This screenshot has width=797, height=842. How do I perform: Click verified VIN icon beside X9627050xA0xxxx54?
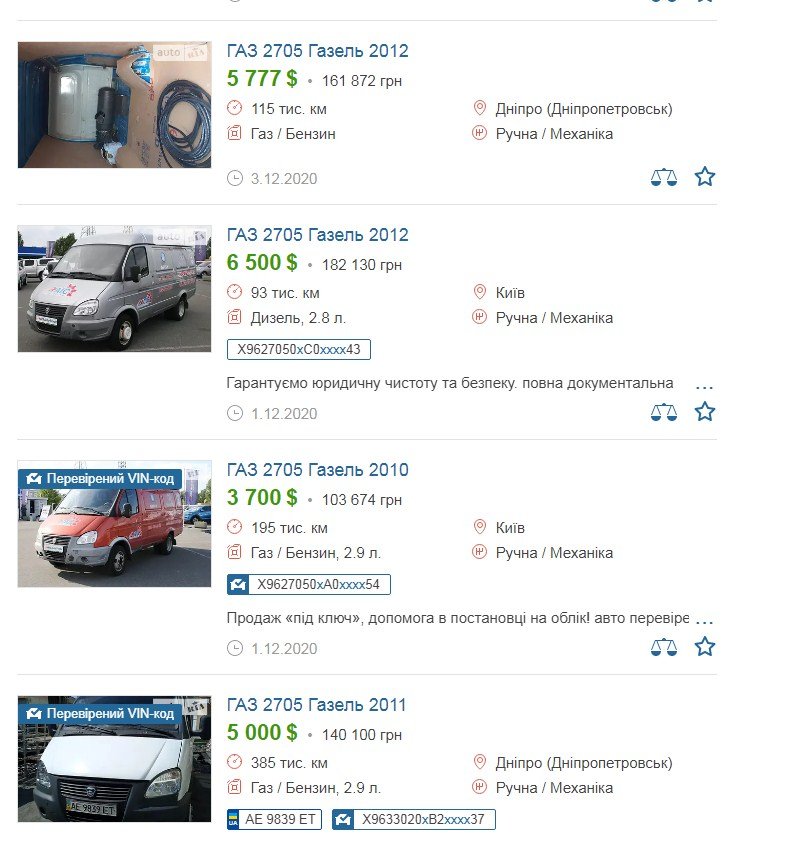pos(238,584)
